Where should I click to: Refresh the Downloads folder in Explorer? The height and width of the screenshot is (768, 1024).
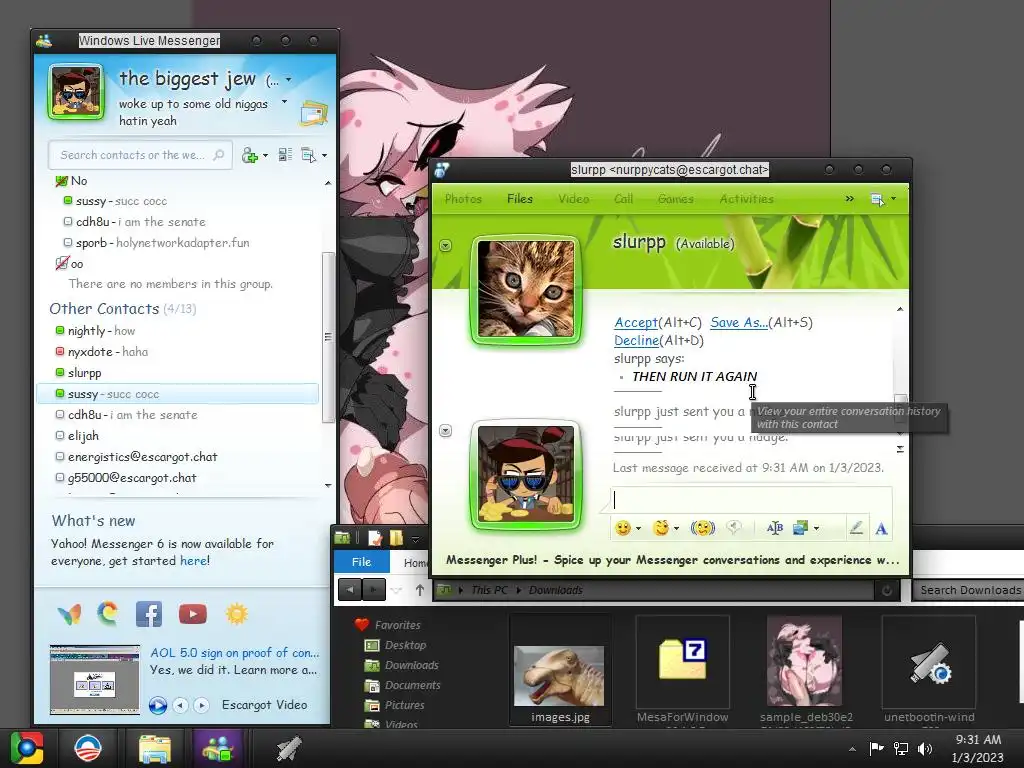887,590
